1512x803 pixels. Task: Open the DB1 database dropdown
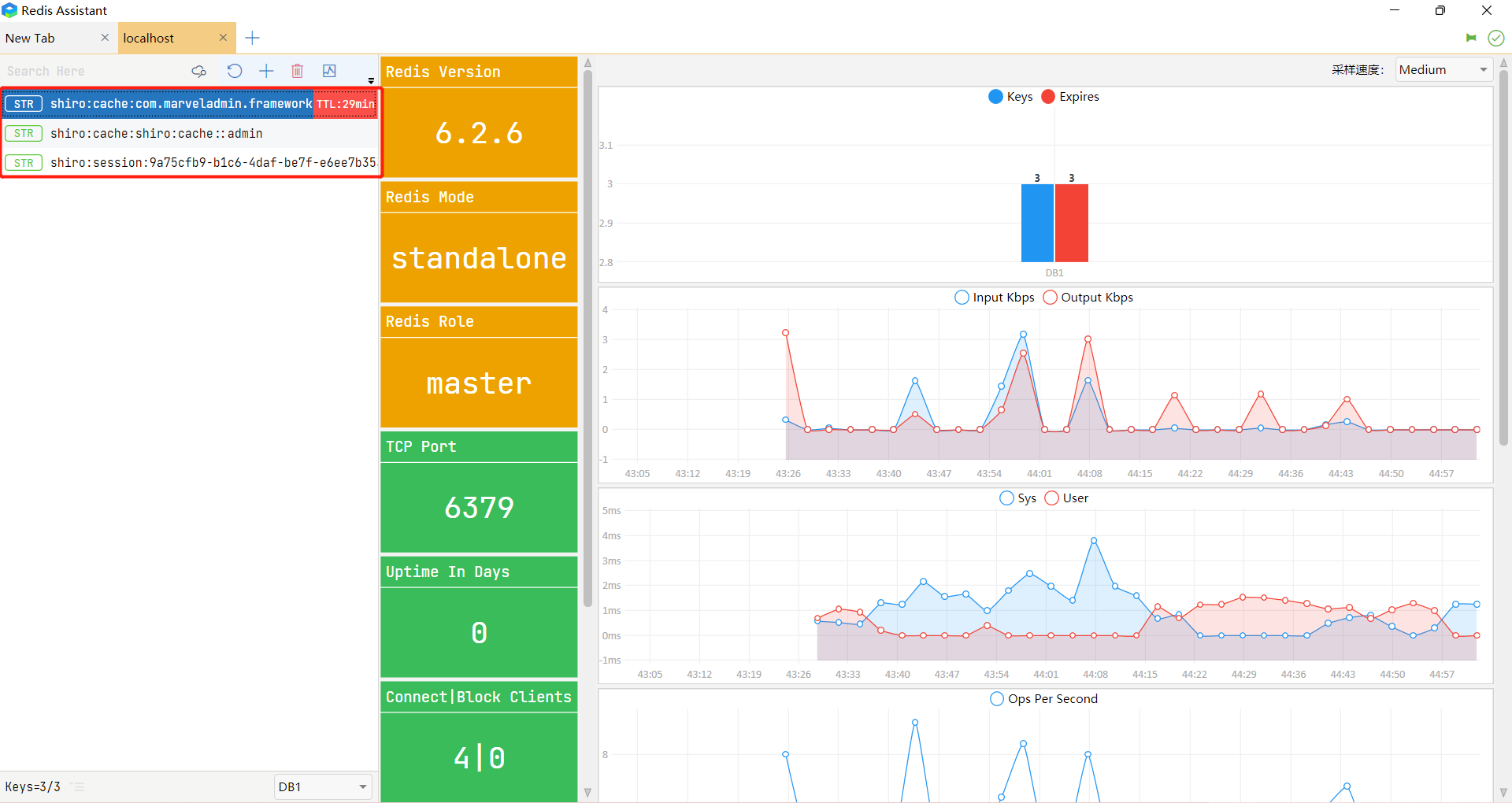[322, 786]
